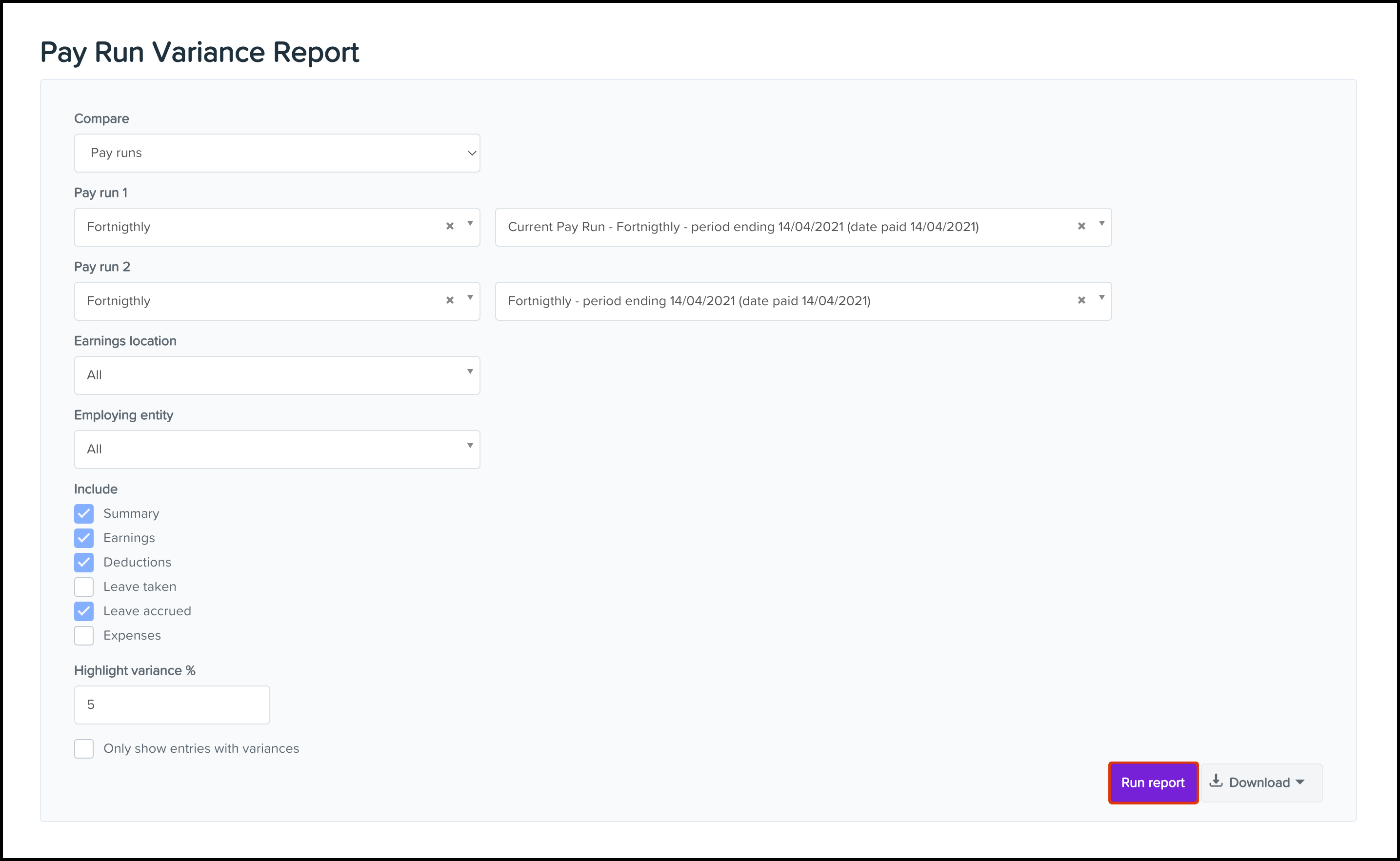Expand the Earnings location dropdown
The image size is (1400, 861).
[277, 375]
